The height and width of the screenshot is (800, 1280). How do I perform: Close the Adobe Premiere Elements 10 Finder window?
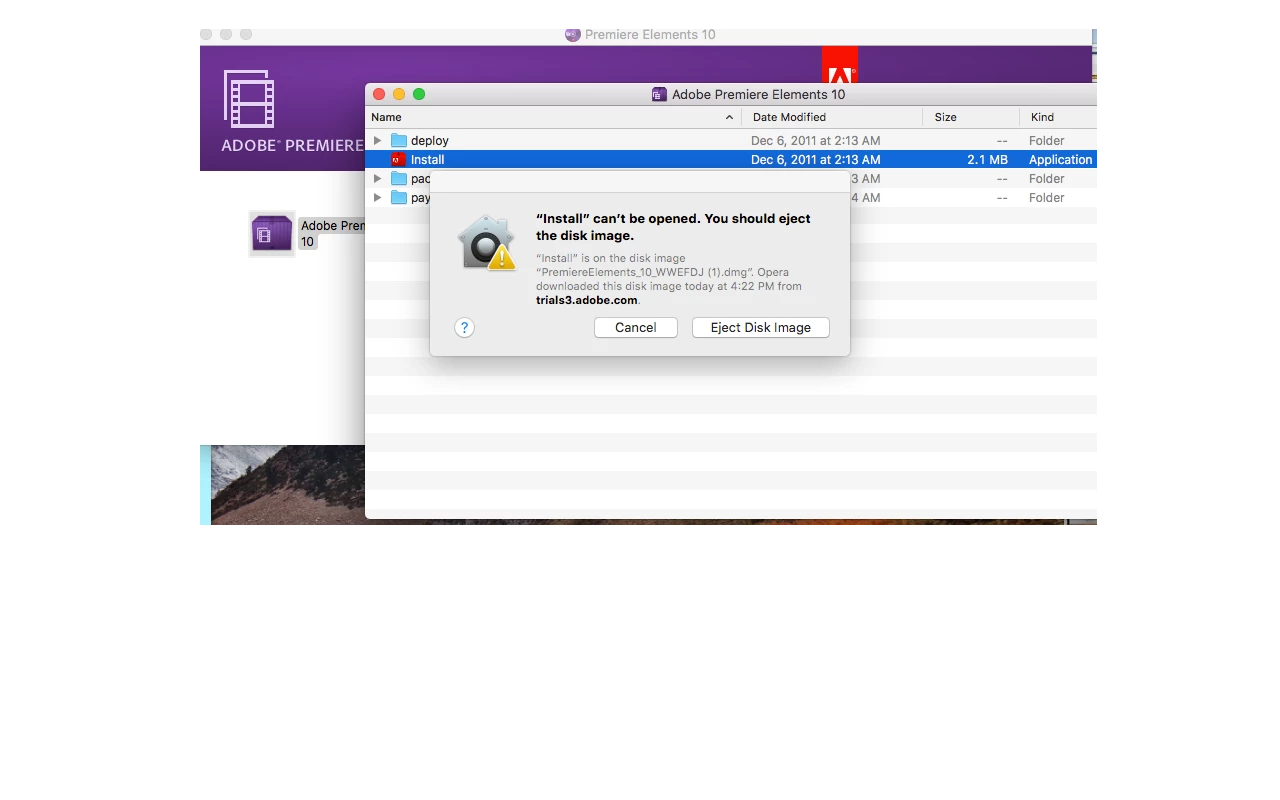click(x=379, y=94)
